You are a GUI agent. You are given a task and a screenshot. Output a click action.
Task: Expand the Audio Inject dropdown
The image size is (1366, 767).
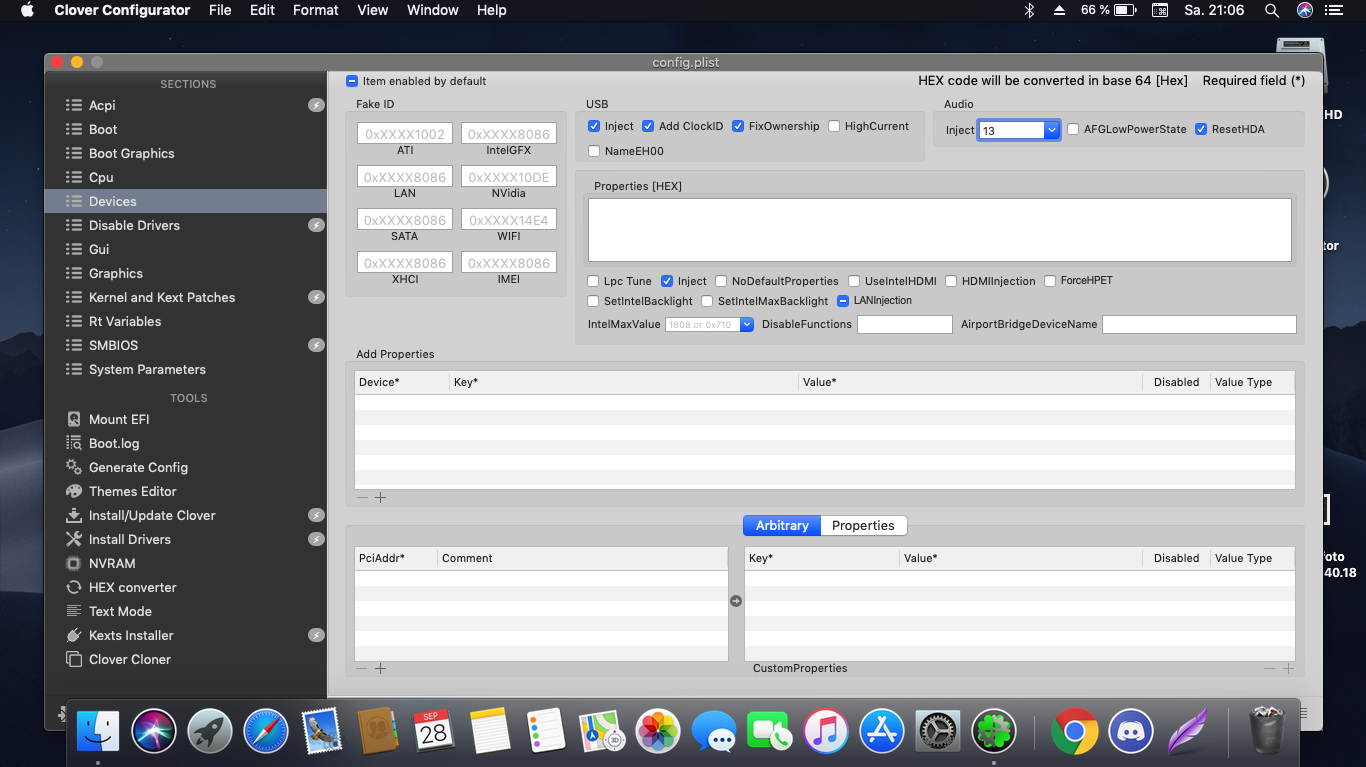pos(1051,130)
